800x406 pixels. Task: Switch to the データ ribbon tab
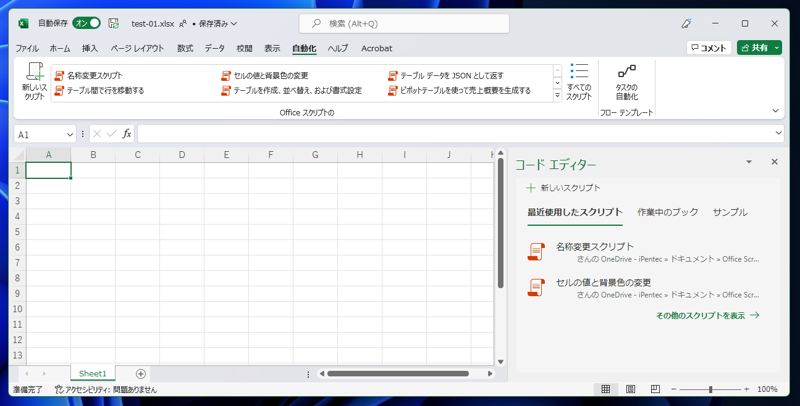(214, 48)
